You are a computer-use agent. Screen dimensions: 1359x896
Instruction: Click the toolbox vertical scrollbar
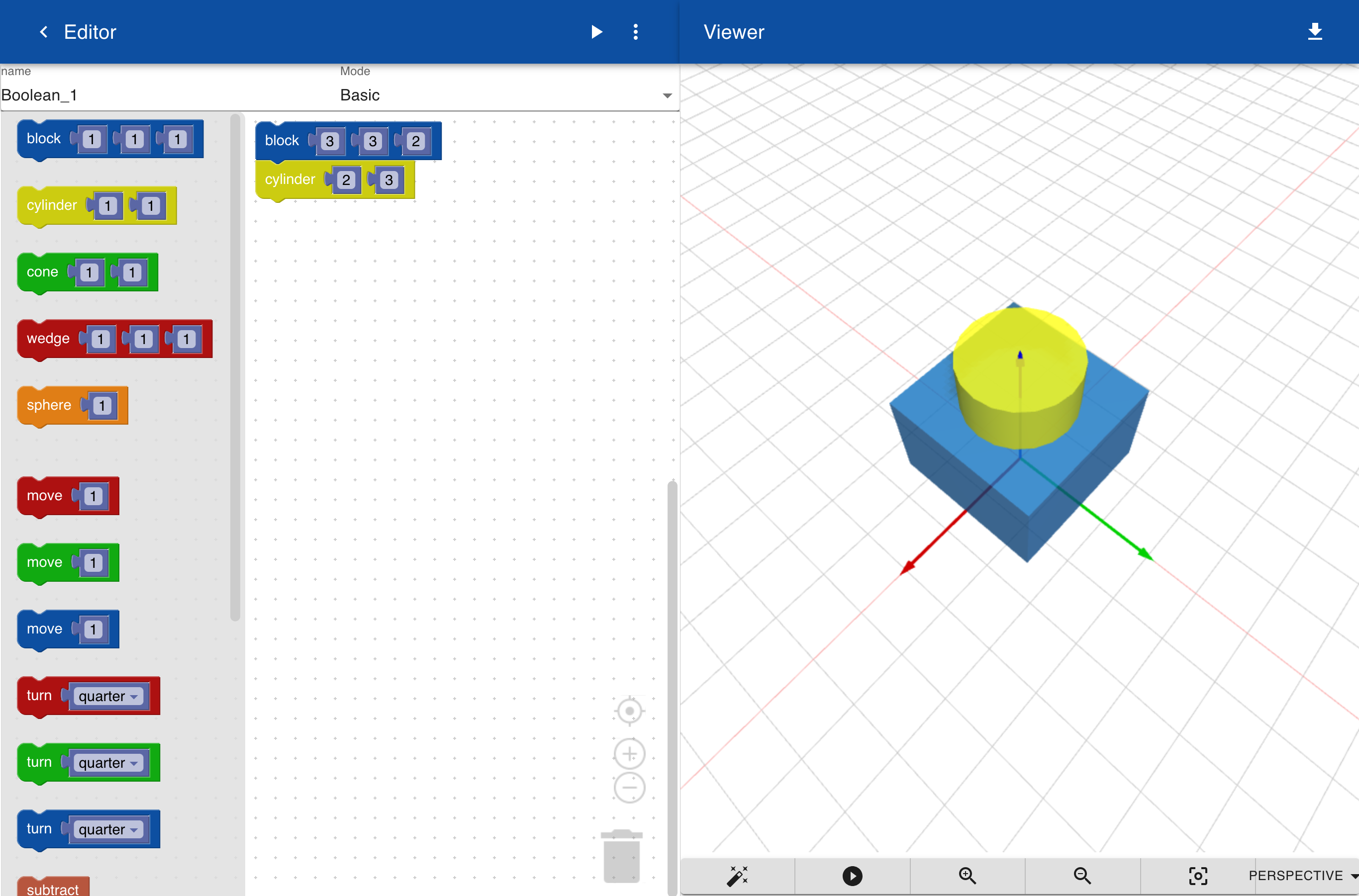click(x=235, y=367)
